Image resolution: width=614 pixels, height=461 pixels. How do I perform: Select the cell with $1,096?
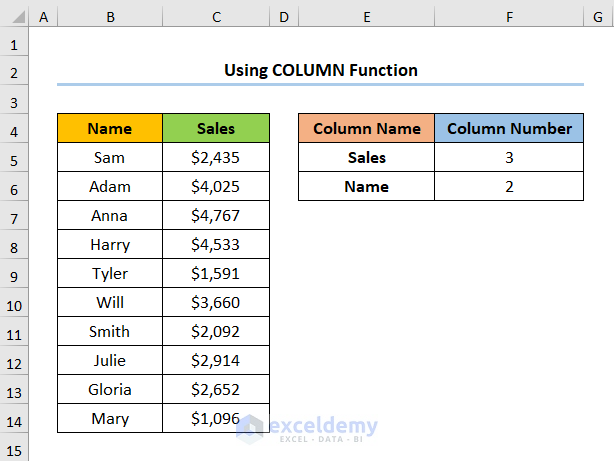[215, 419]
